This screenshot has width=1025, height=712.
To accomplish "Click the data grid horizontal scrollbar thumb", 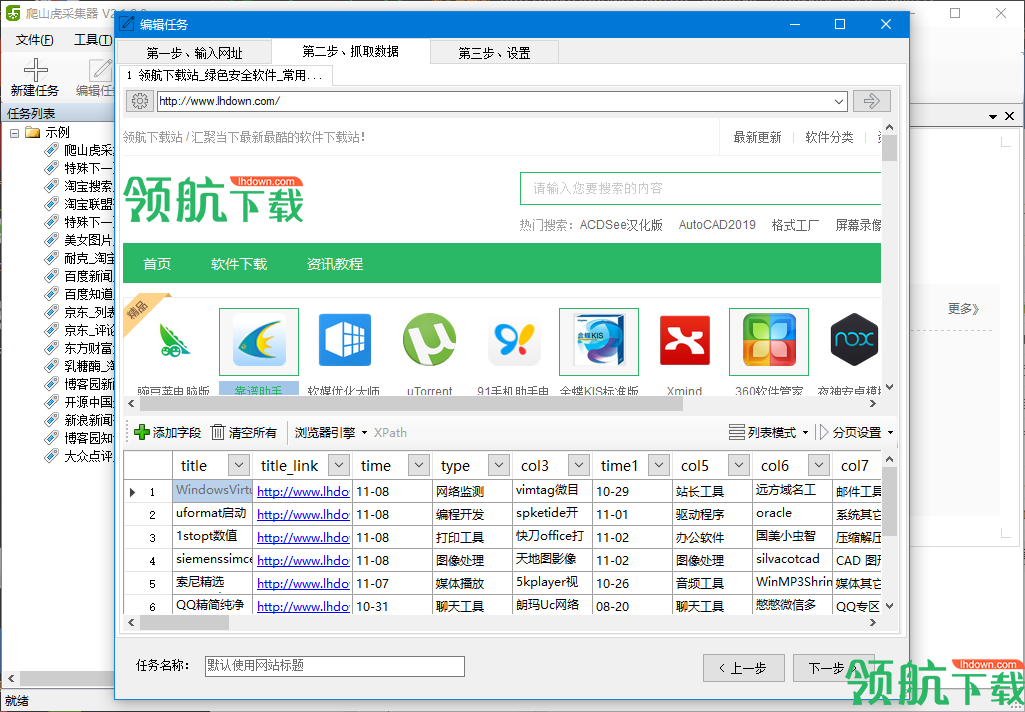I will pyautogui.click(x=184, y=622).
